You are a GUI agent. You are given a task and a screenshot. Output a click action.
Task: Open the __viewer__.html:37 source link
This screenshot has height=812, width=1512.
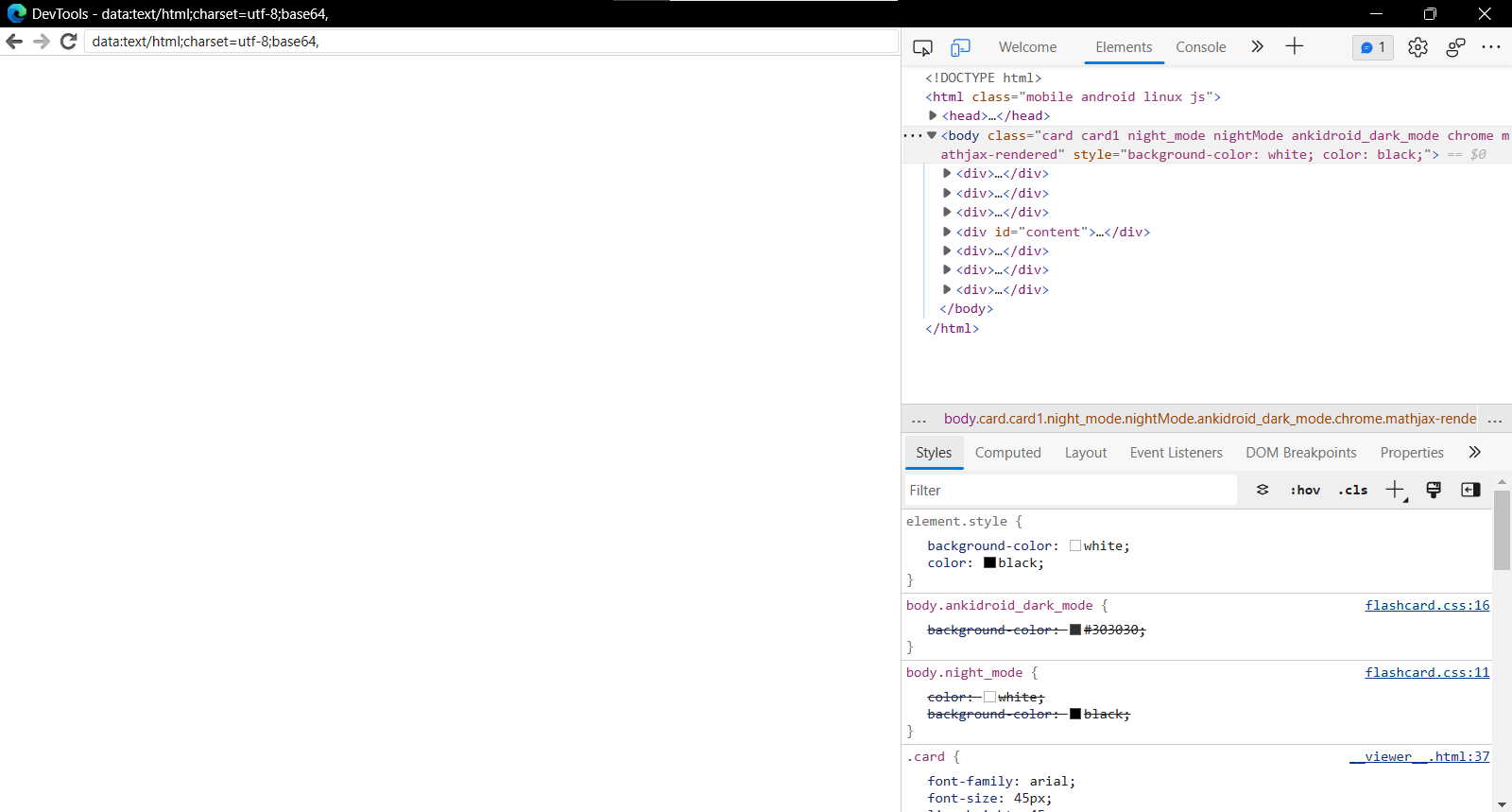click(1419, 756)
